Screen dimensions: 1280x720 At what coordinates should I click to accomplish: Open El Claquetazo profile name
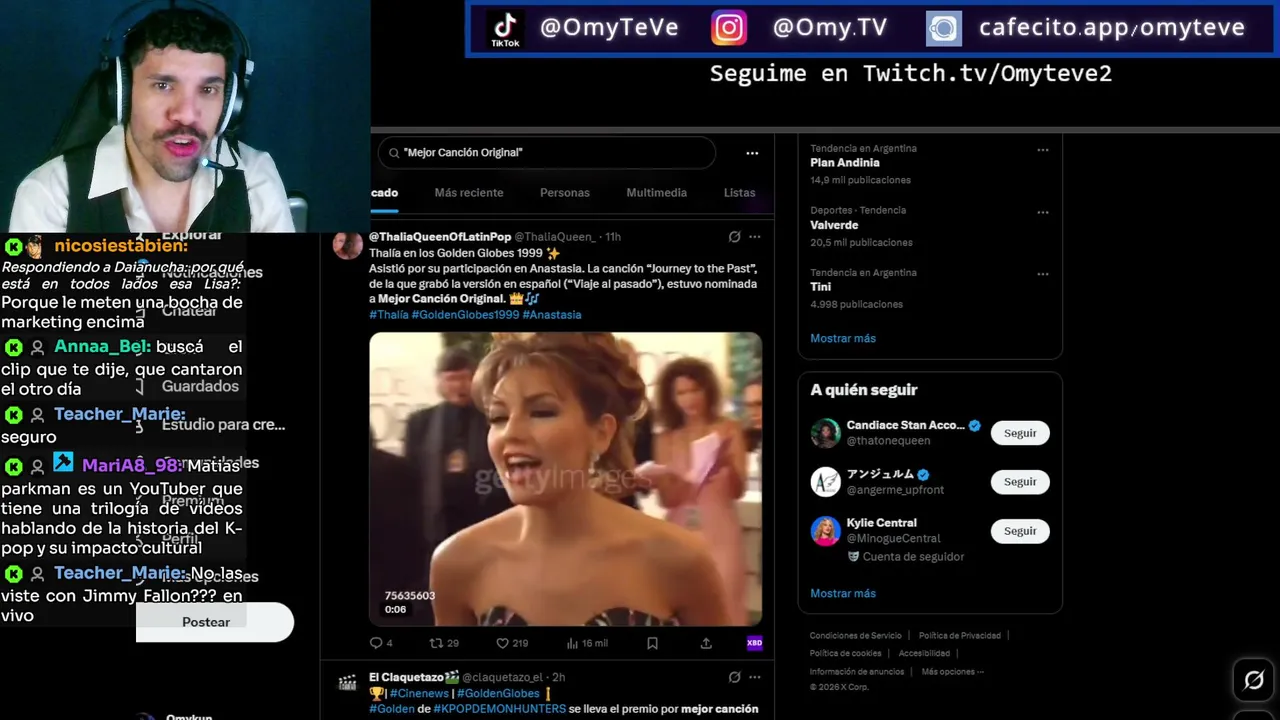[x=414, y=677]
